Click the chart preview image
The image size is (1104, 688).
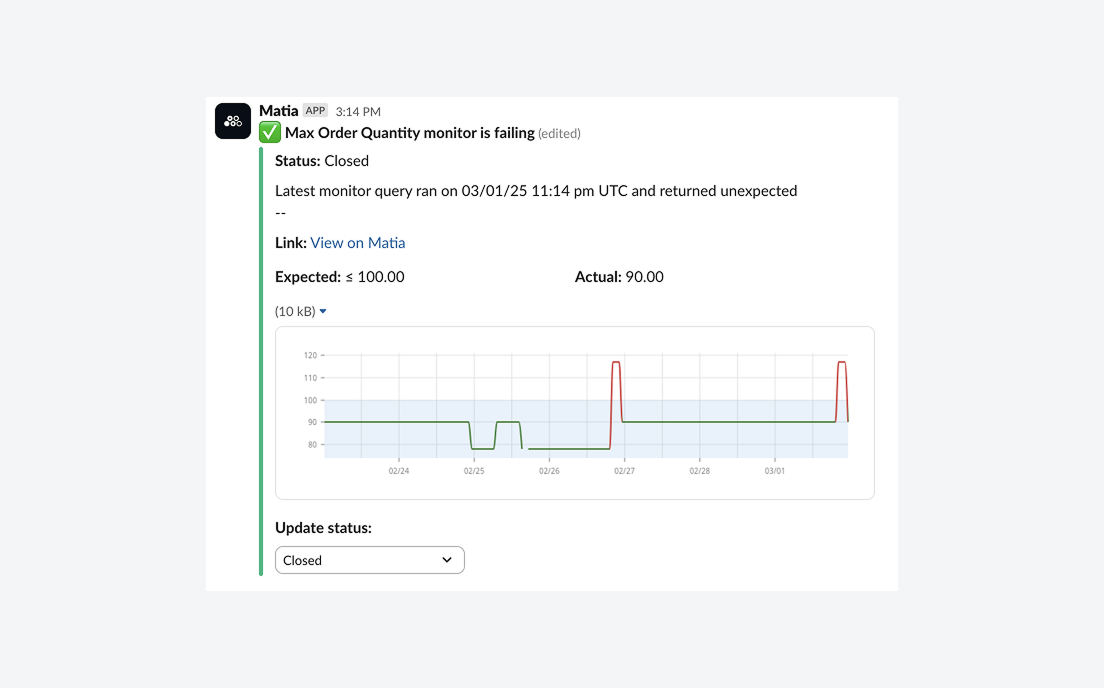pyautogui.click(x=575, y=412)
